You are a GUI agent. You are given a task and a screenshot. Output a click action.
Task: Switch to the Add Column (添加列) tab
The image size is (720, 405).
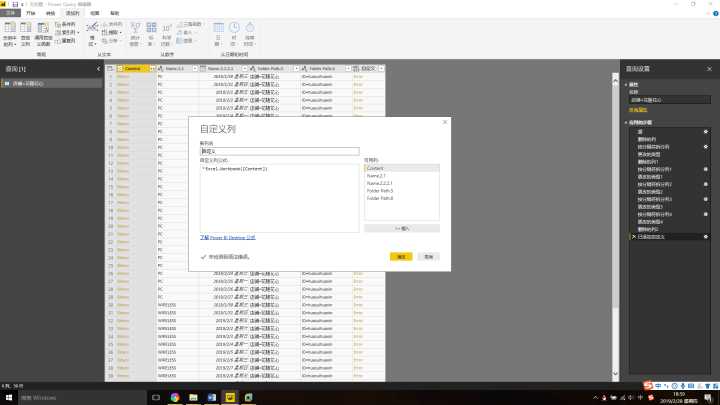point(73,13)
